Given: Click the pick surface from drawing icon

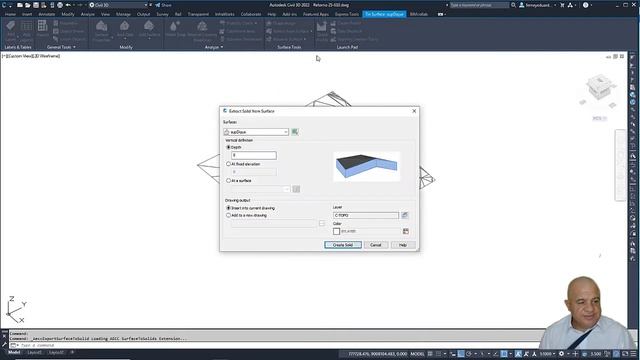Looking at the screenshot, I should click(295, 132).
